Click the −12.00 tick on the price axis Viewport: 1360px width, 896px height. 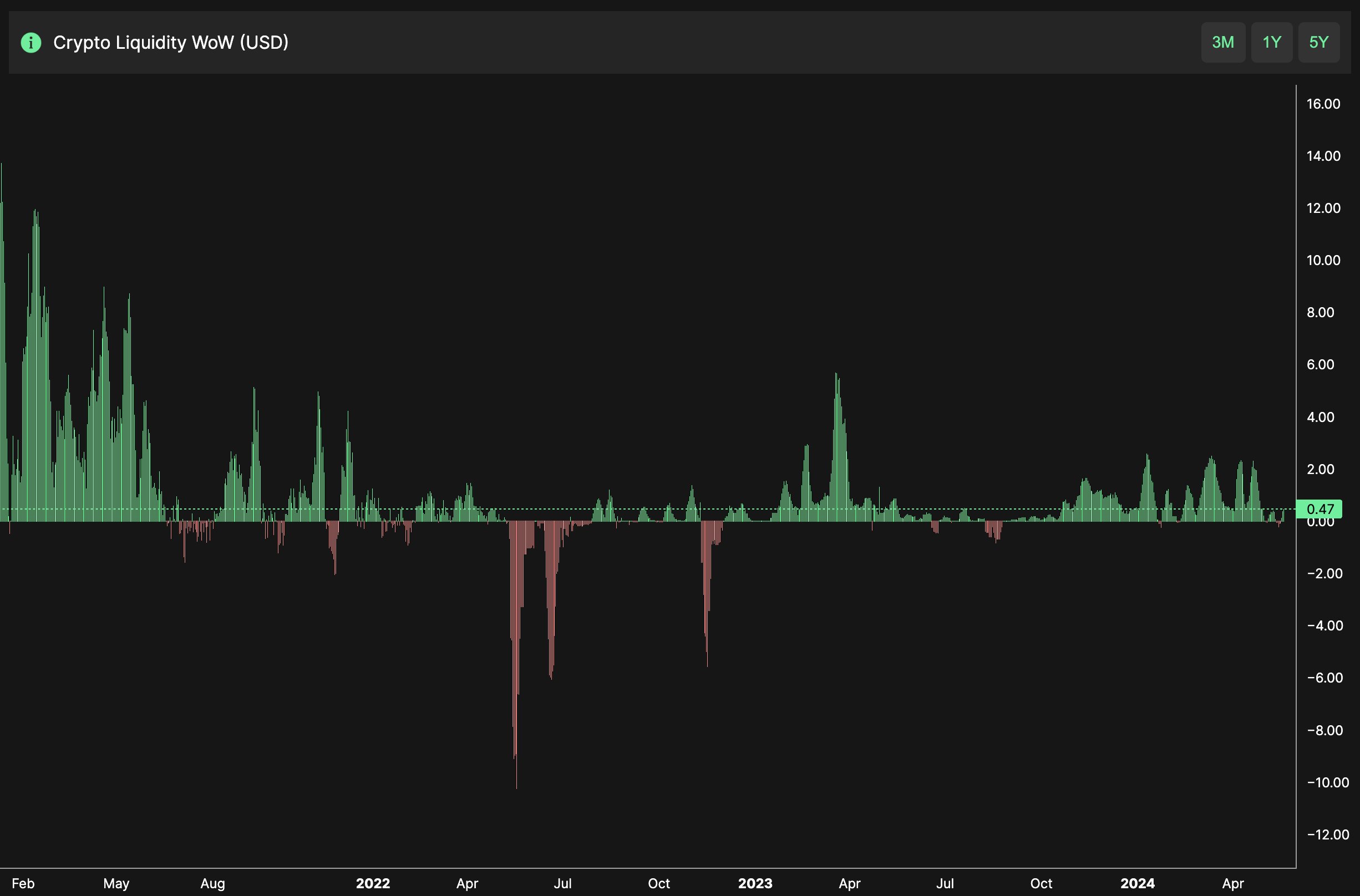pyautogui.click(x=1327, y=834)
